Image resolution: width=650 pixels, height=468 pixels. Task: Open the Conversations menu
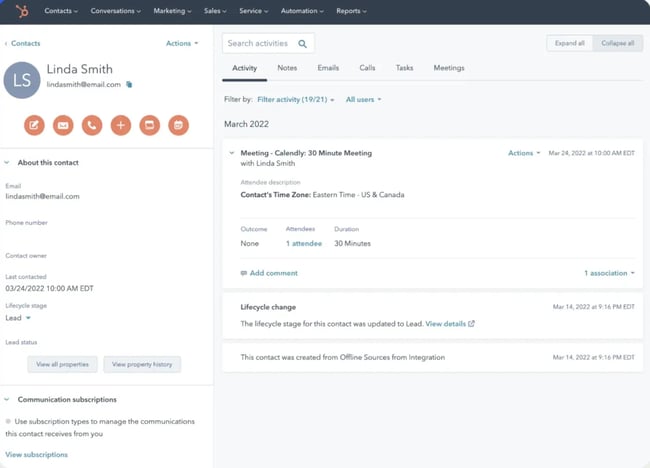116,11
